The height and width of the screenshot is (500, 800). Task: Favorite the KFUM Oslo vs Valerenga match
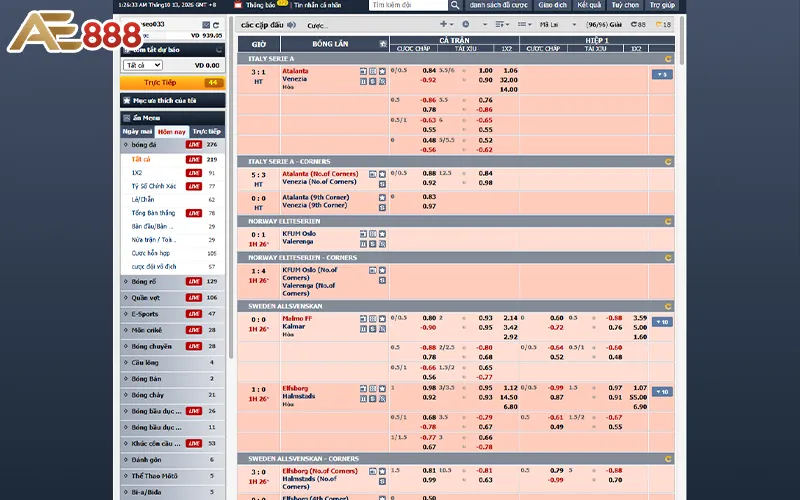click(382, 234)
